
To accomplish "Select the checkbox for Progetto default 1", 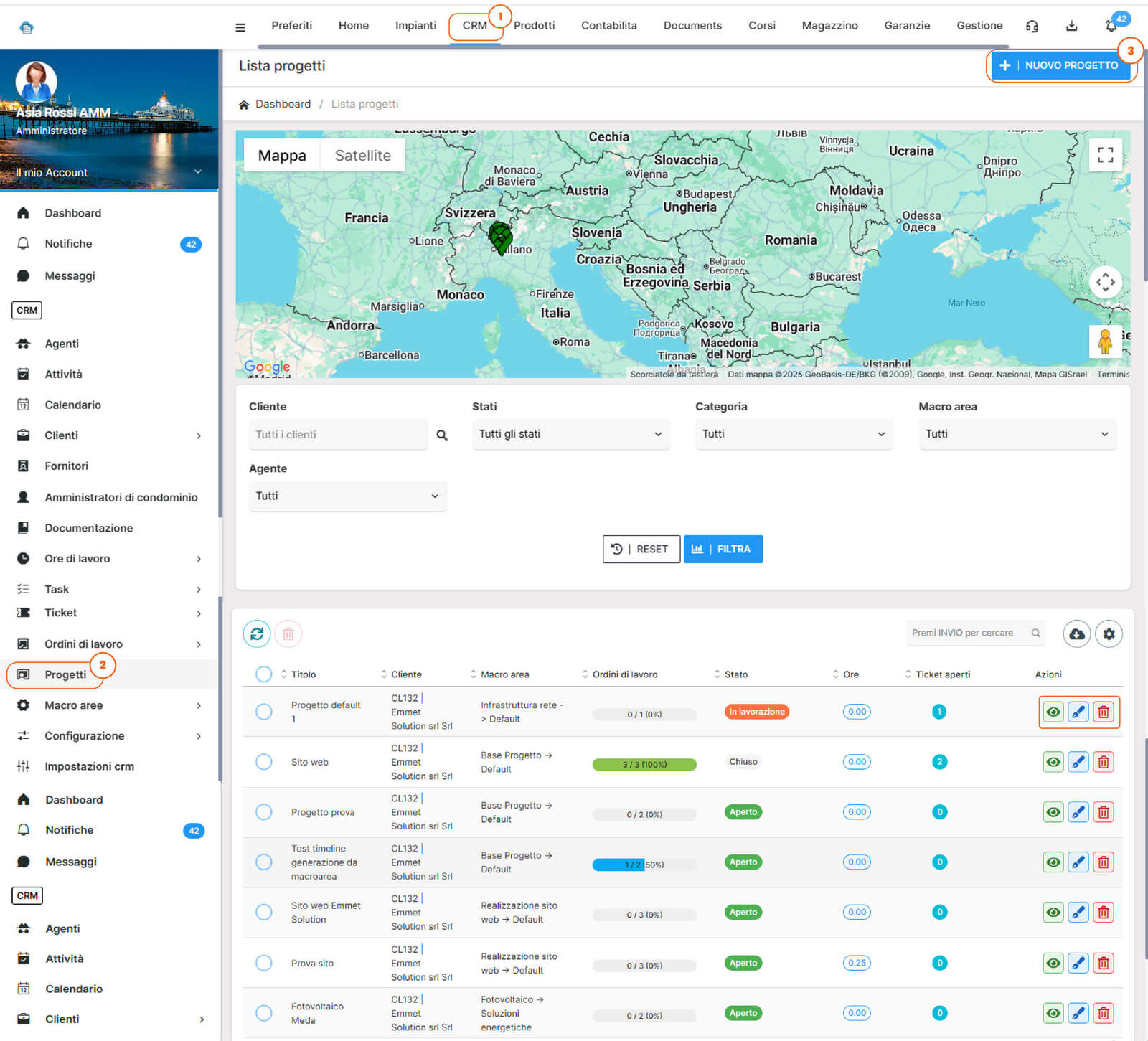I will click(264, 712).
